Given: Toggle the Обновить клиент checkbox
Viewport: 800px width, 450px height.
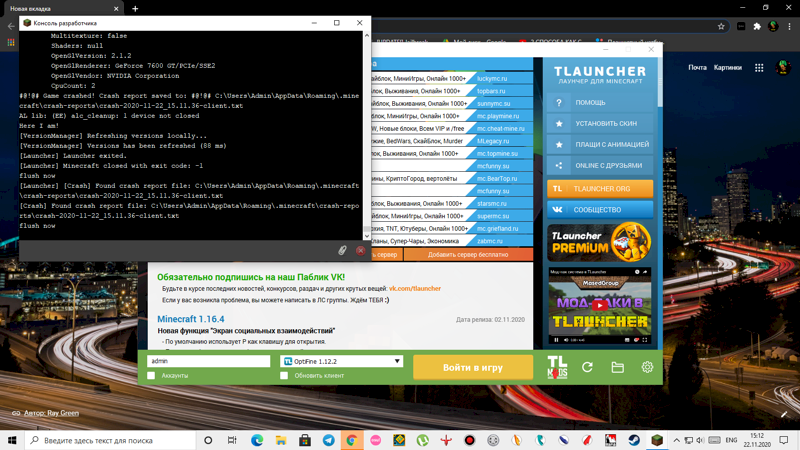Looking at the screenshot, I should (284, 376).
